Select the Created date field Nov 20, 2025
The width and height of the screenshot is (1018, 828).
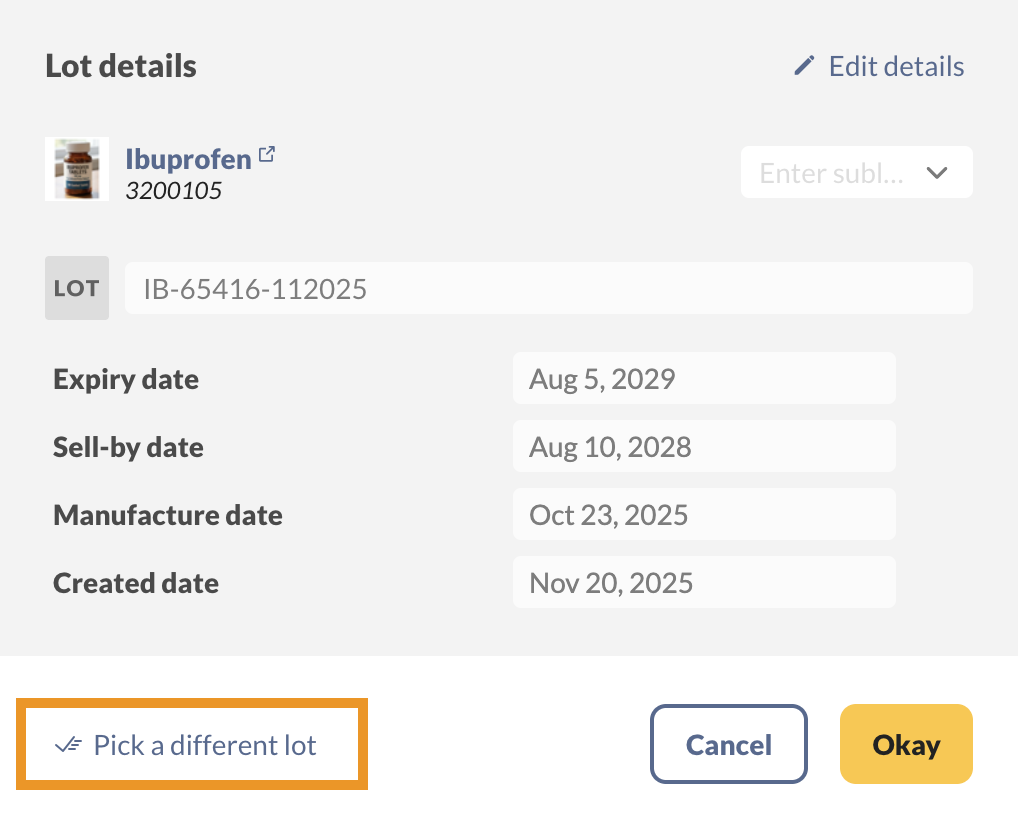pos(704,583)
